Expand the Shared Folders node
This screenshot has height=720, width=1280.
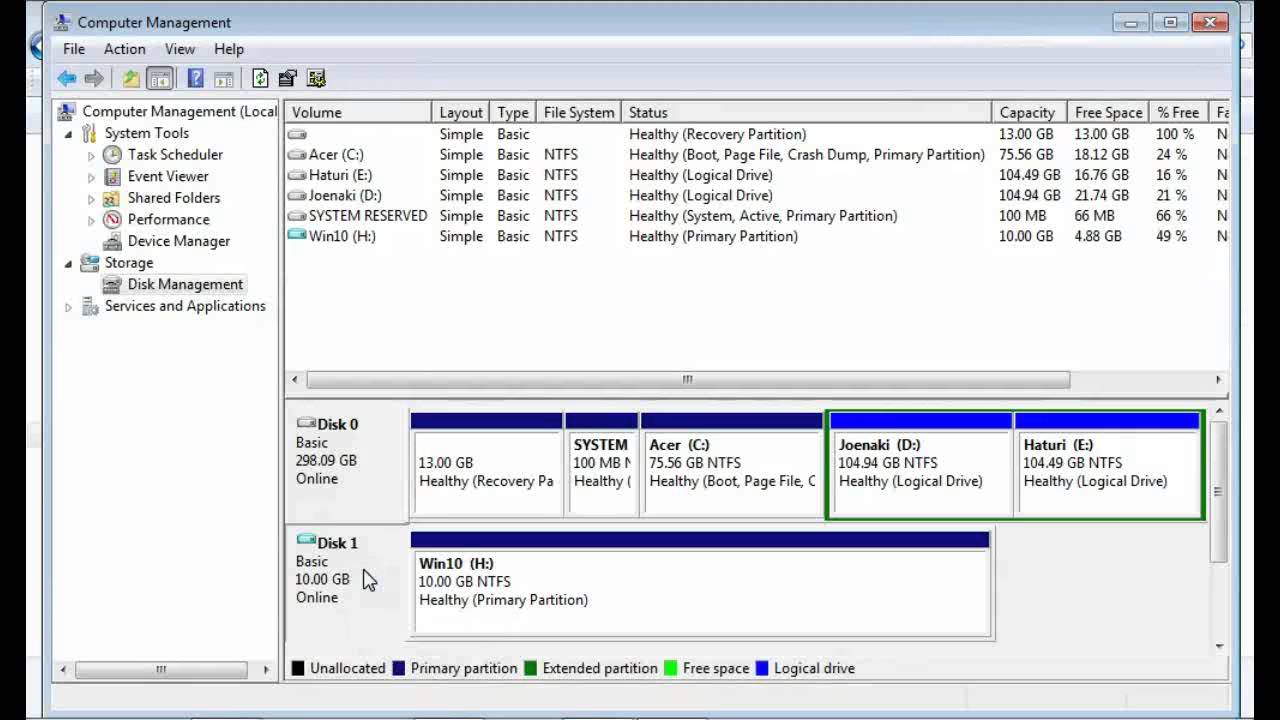91,199
